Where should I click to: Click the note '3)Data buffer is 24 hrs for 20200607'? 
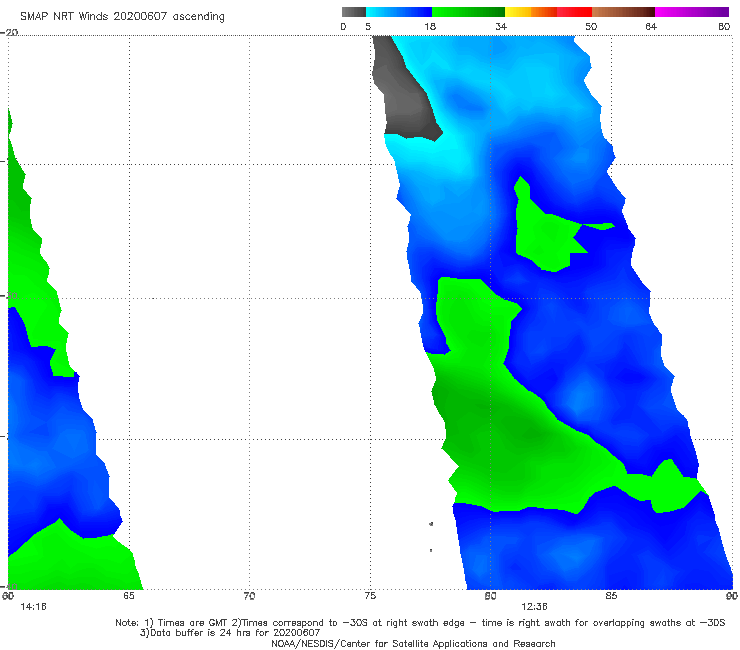(x=230, y=633)
